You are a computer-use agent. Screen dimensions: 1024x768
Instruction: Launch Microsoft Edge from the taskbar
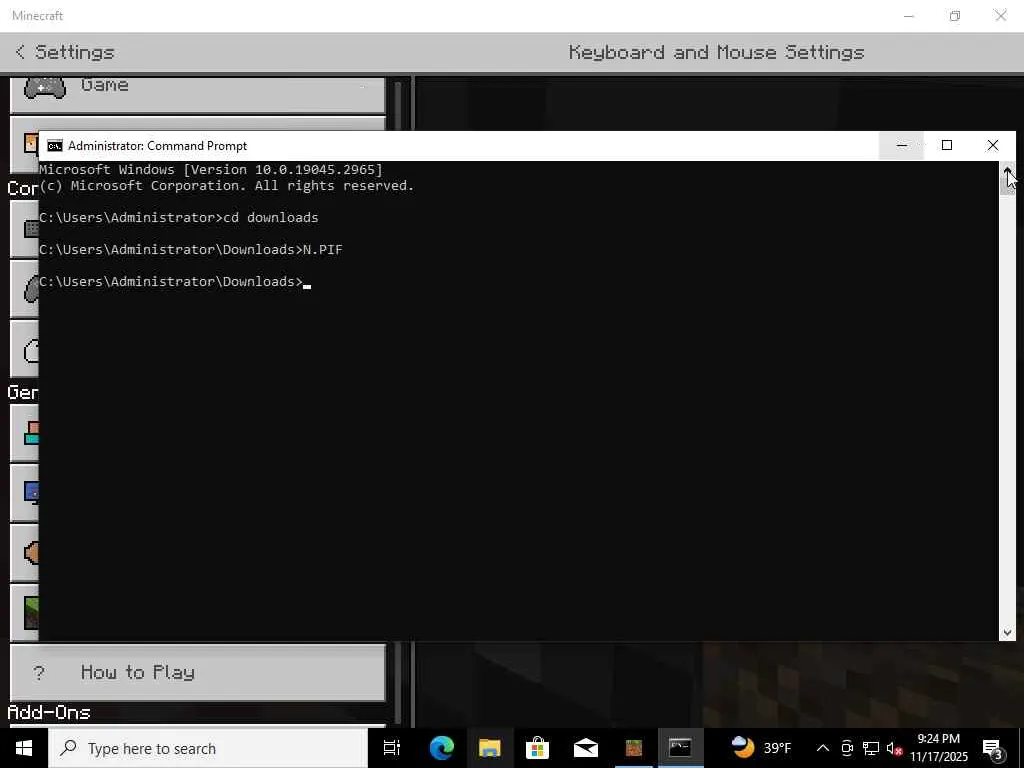[441, 748]
